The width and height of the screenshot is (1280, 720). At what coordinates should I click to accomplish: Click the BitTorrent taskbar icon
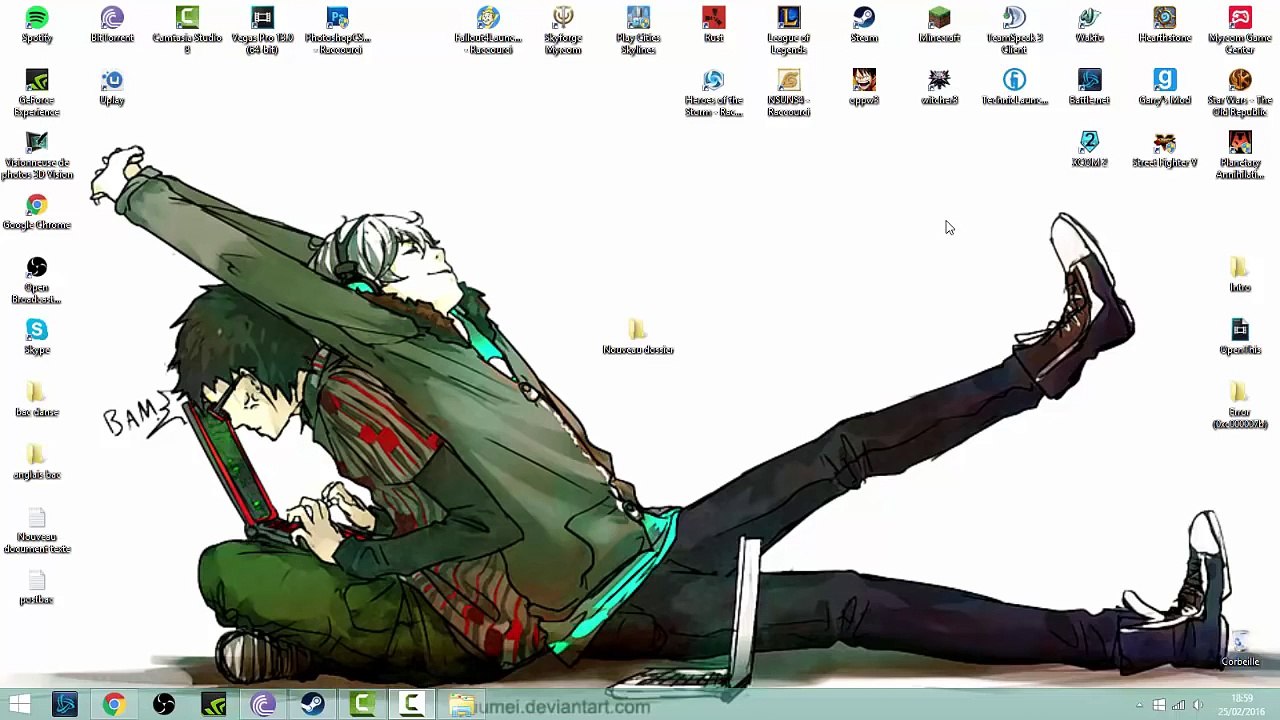[x=263, y=705]
